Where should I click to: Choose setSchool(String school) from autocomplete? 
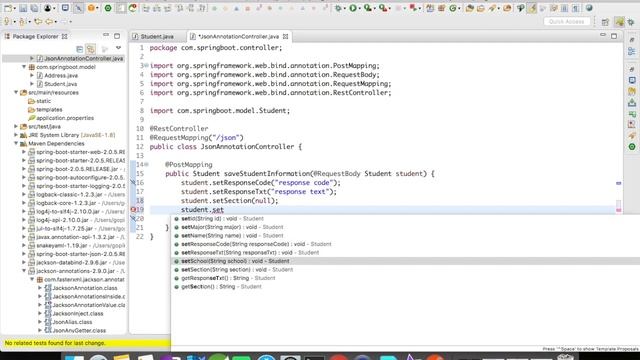405,261
